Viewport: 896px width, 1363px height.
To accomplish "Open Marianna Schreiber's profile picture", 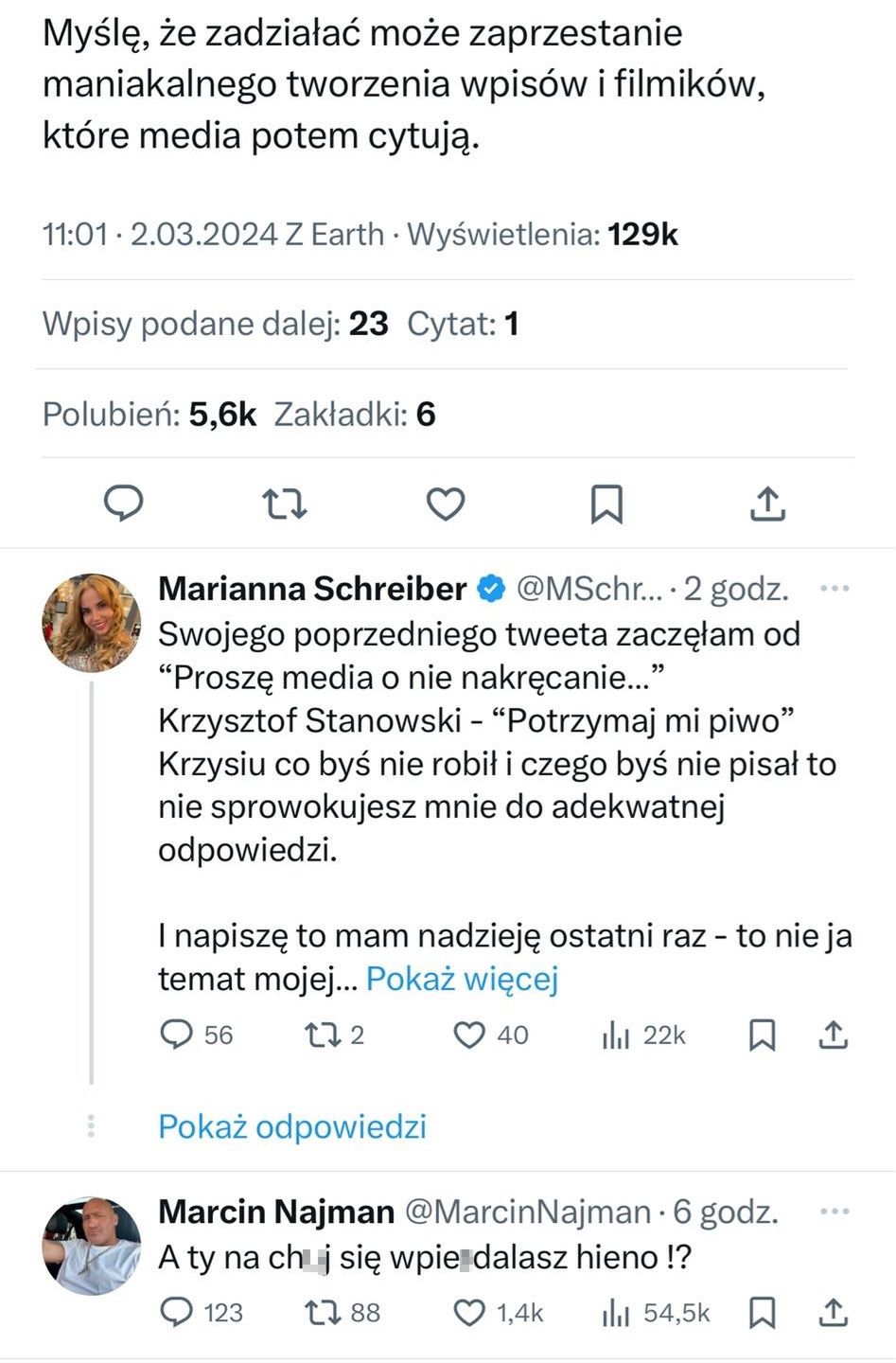I will 91,623.
